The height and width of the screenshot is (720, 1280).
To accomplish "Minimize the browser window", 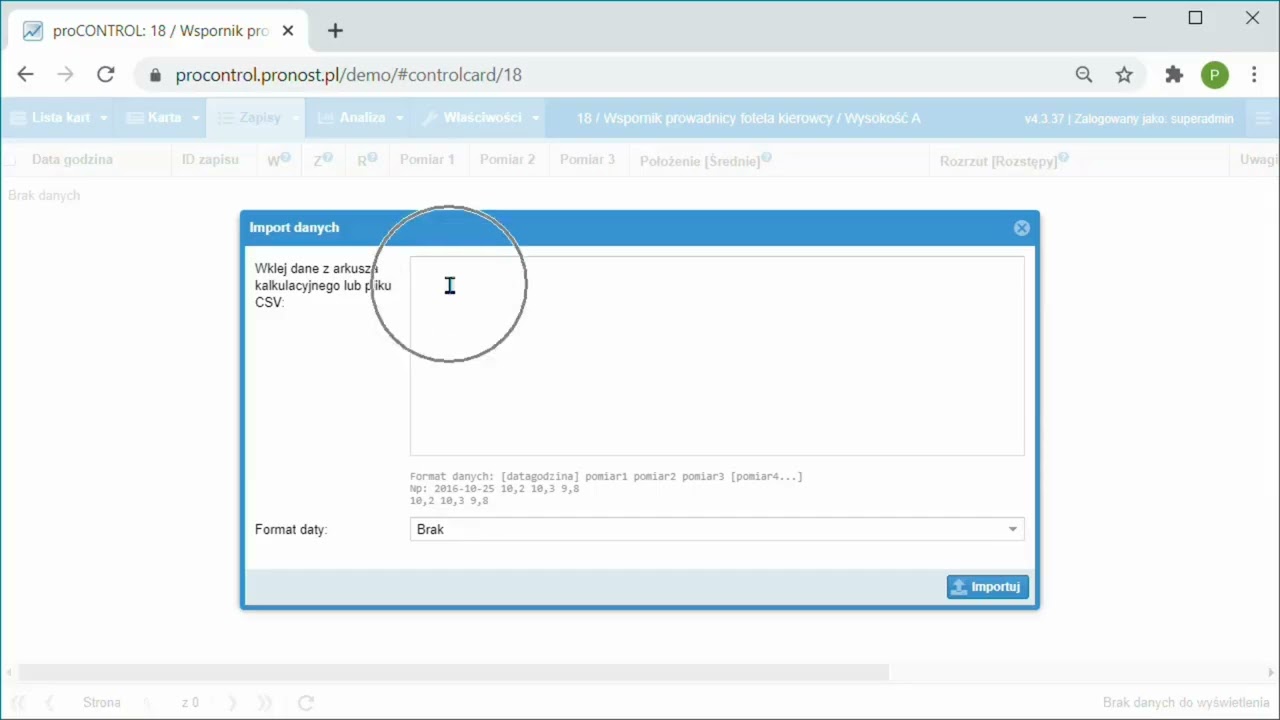I will tap(1139, 18).
